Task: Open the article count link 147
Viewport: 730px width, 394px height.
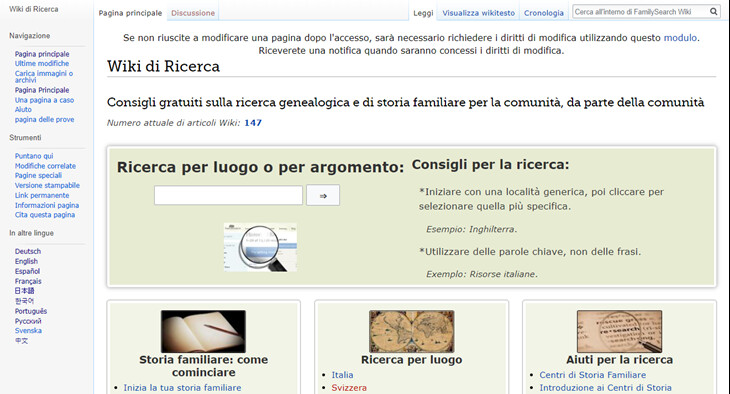Action: pos(253,123)
